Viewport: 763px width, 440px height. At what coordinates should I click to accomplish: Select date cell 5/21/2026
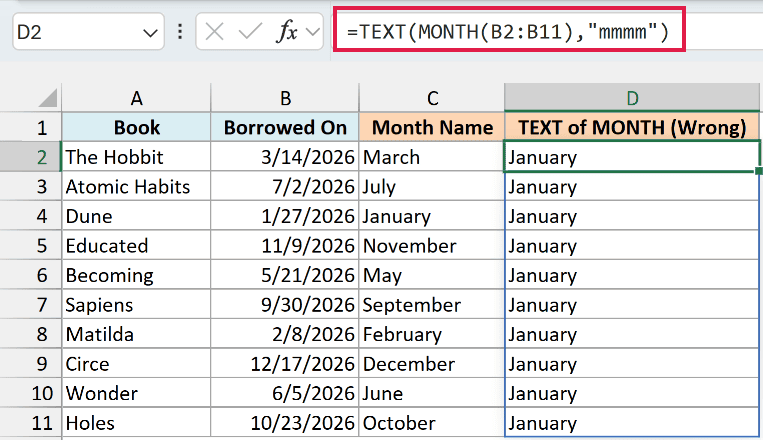285,275
